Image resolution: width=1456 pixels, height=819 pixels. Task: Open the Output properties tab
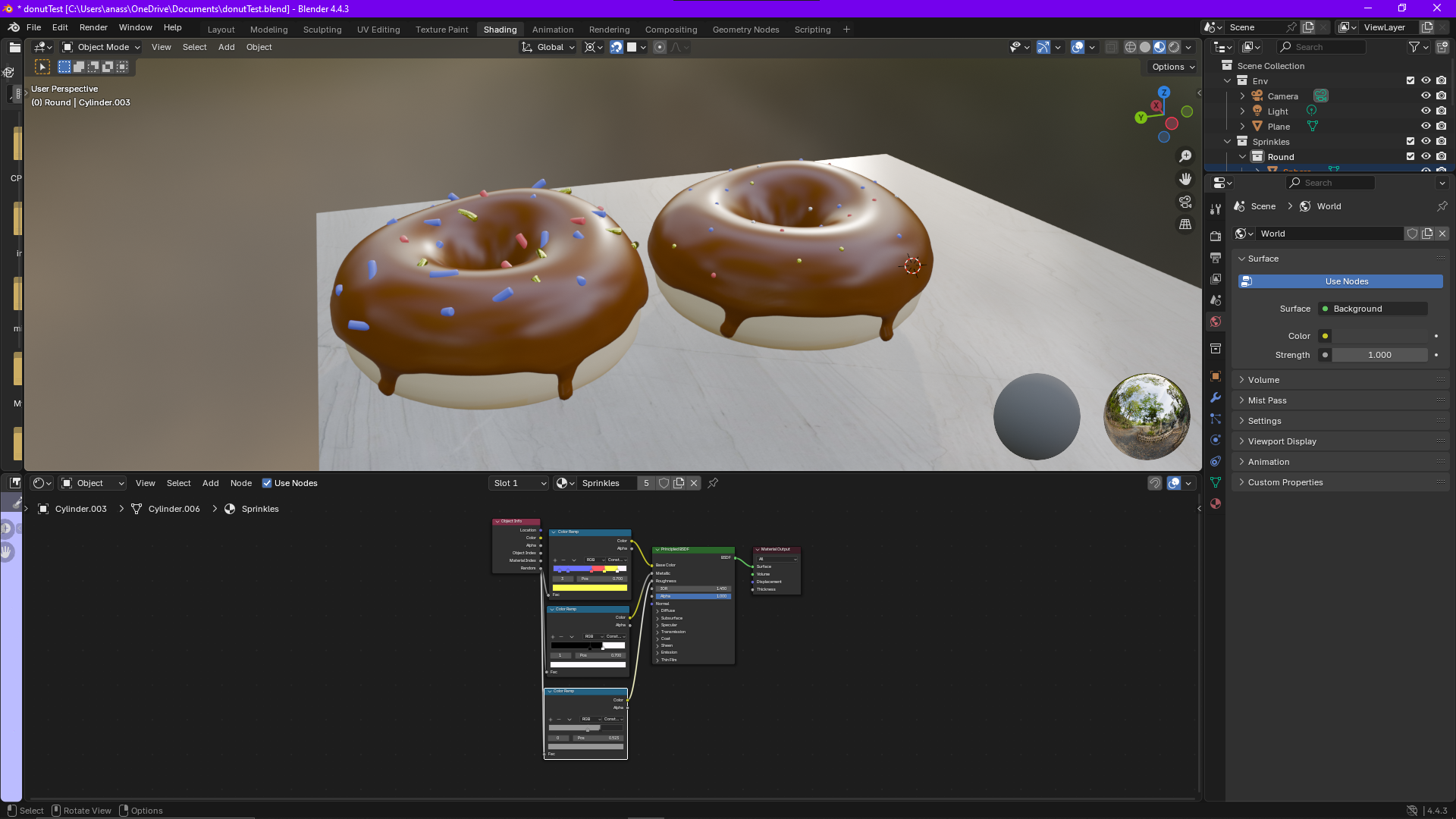coord(1216,258)
